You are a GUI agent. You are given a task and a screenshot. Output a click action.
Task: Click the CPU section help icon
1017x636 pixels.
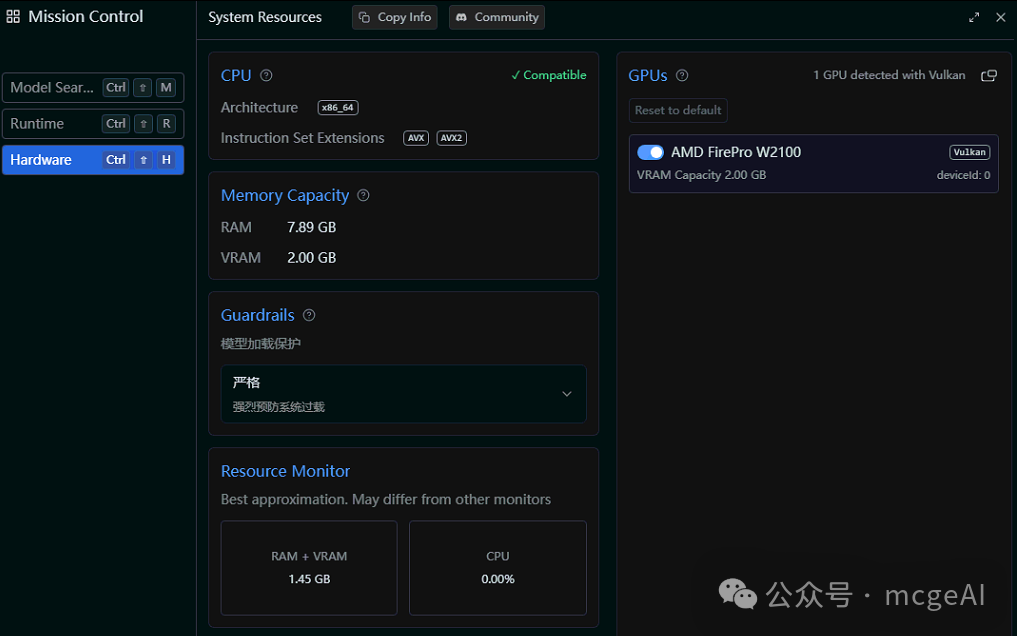[x=265, y=75]
